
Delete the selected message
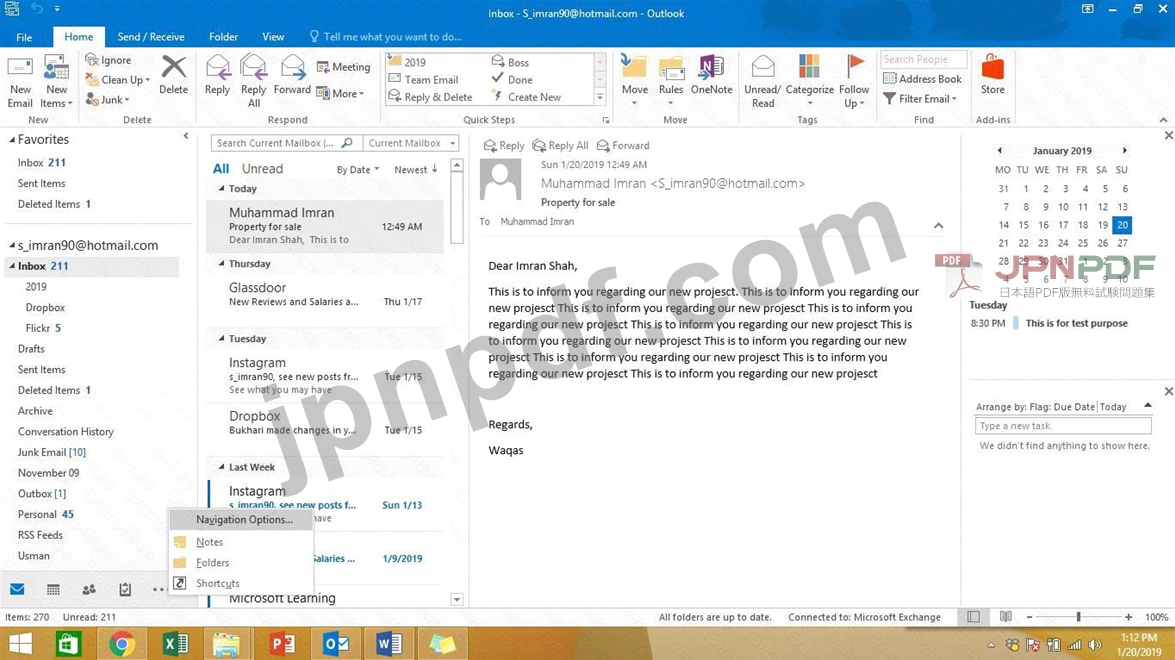click(173, 75)
